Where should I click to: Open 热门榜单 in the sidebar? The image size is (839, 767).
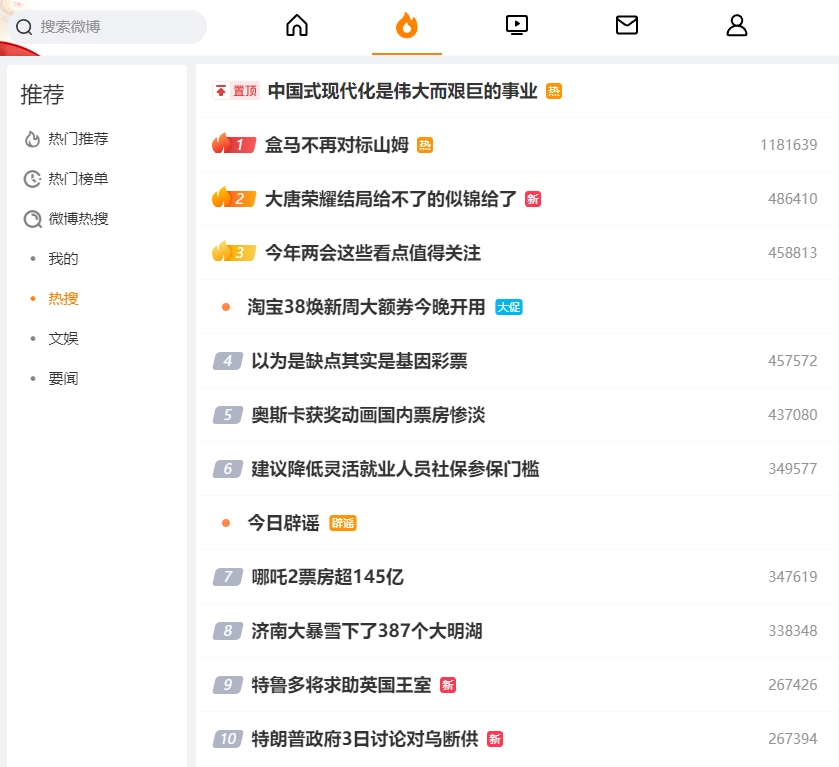click(x=79, y=179)
